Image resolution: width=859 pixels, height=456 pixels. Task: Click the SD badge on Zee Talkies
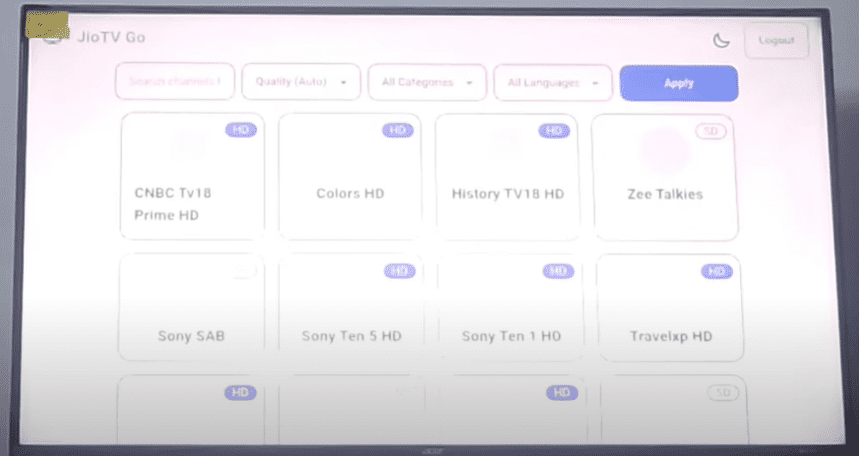click(711, 132)
